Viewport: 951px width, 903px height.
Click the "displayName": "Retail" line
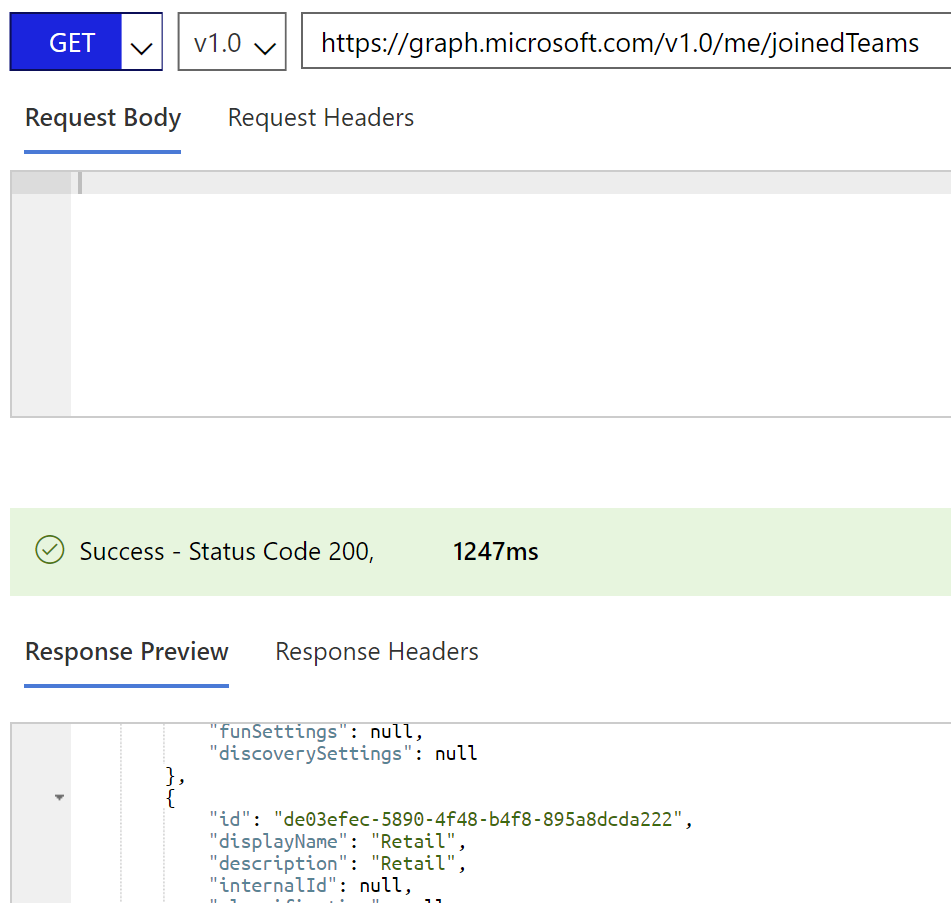(337, 841)
